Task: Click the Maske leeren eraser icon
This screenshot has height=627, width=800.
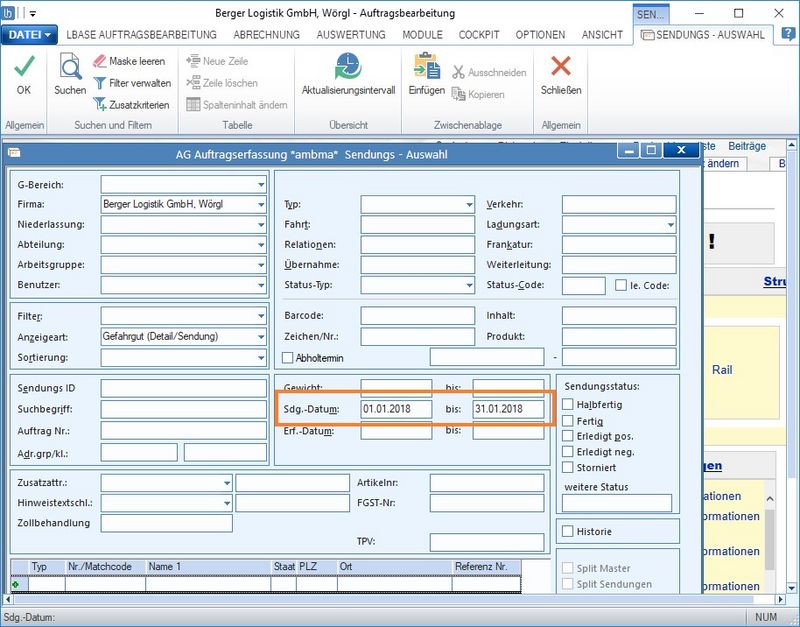Action: tap(99, 61)
